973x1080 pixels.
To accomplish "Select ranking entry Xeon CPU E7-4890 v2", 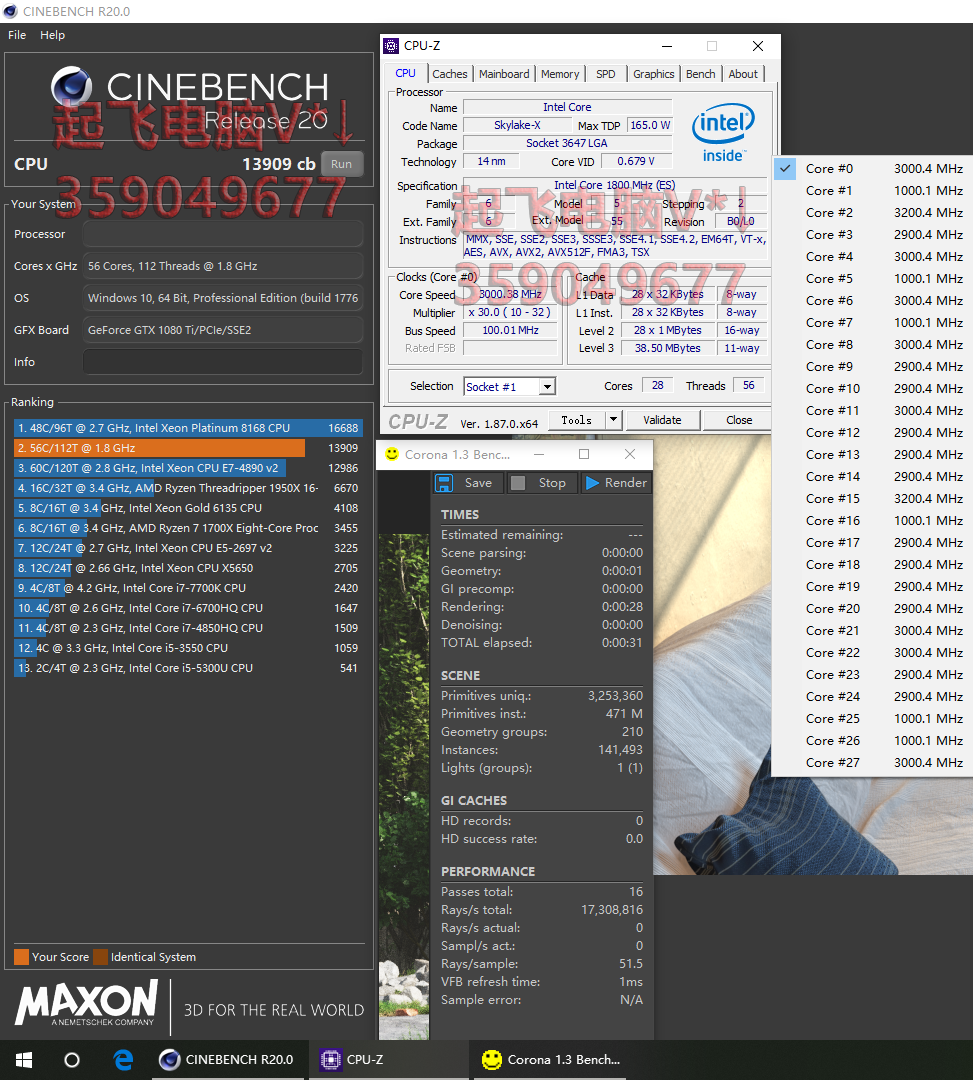I will coord(187,468).
